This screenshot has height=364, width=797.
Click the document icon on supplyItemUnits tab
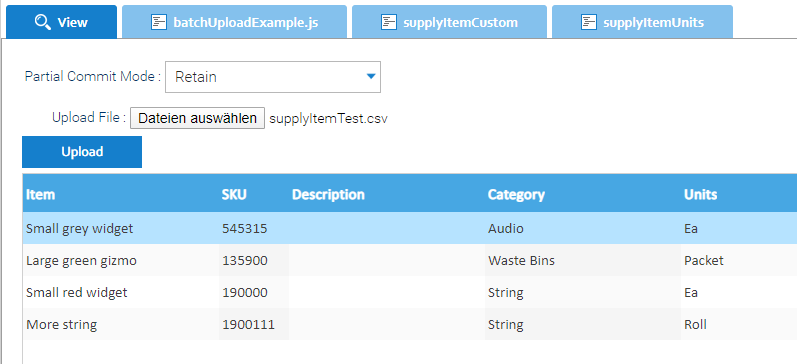coord(589,22)
